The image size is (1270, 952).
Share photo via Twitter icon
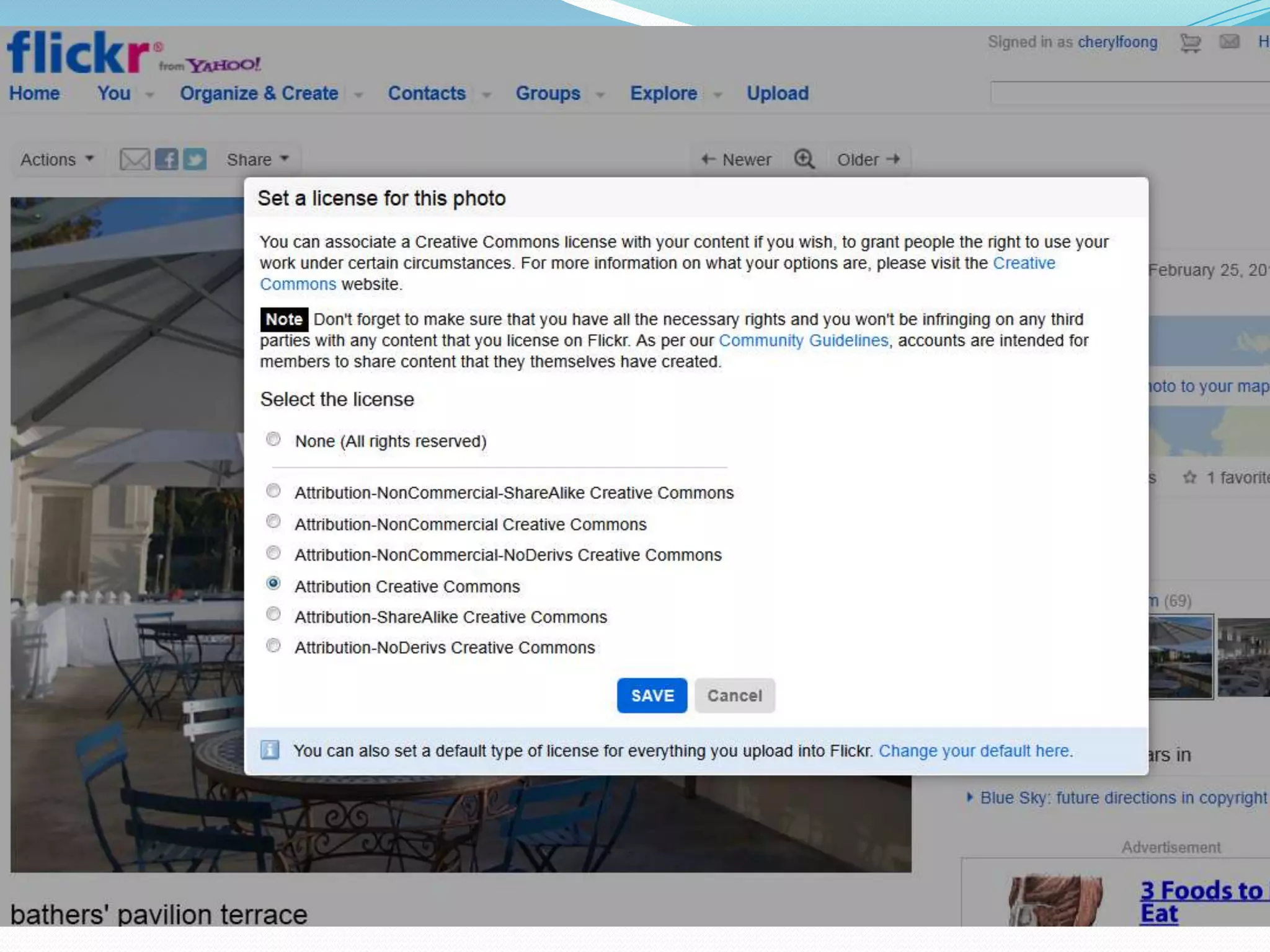coord(195,159)
